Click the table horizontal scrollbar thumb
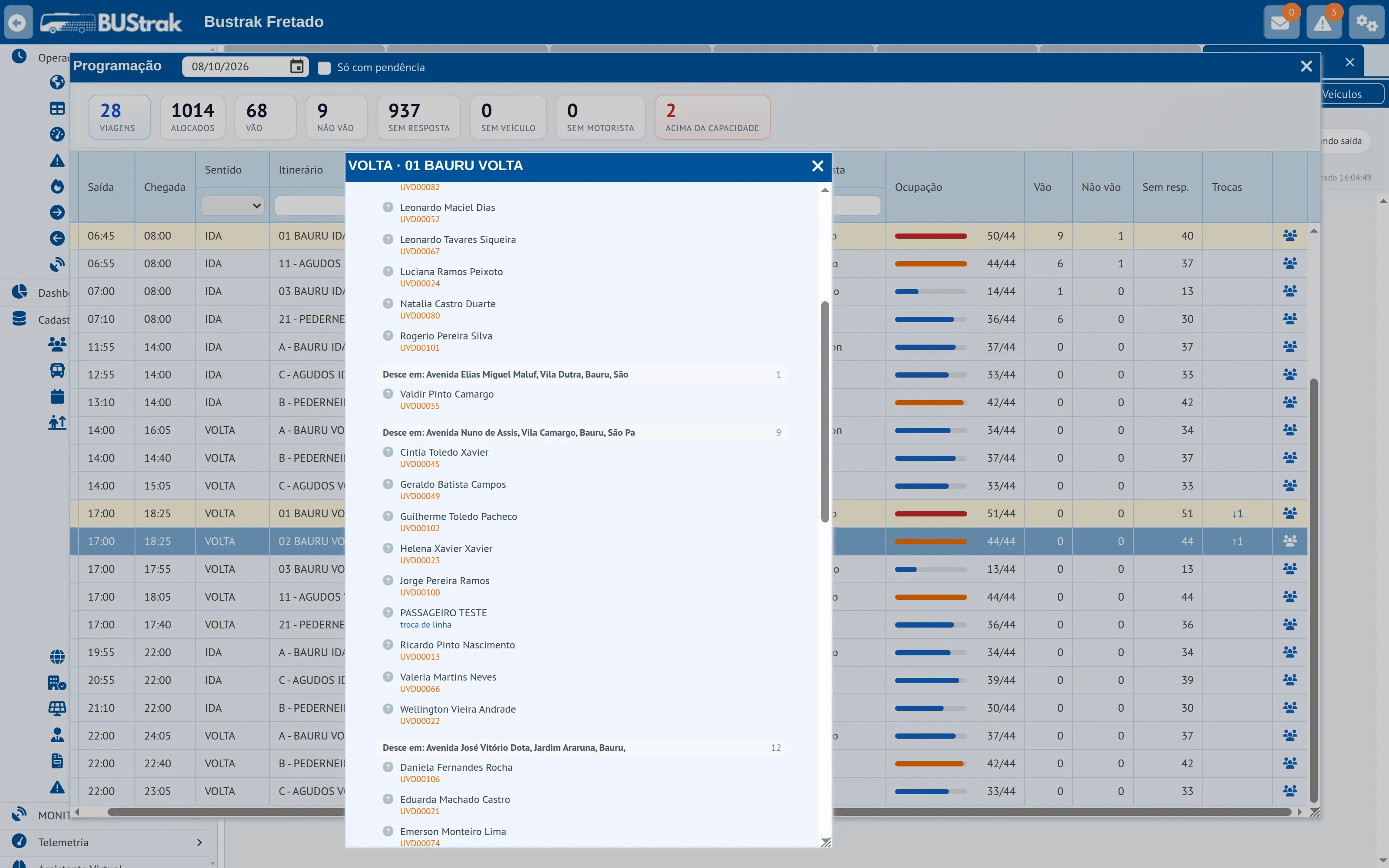 (x=699, y=812)
